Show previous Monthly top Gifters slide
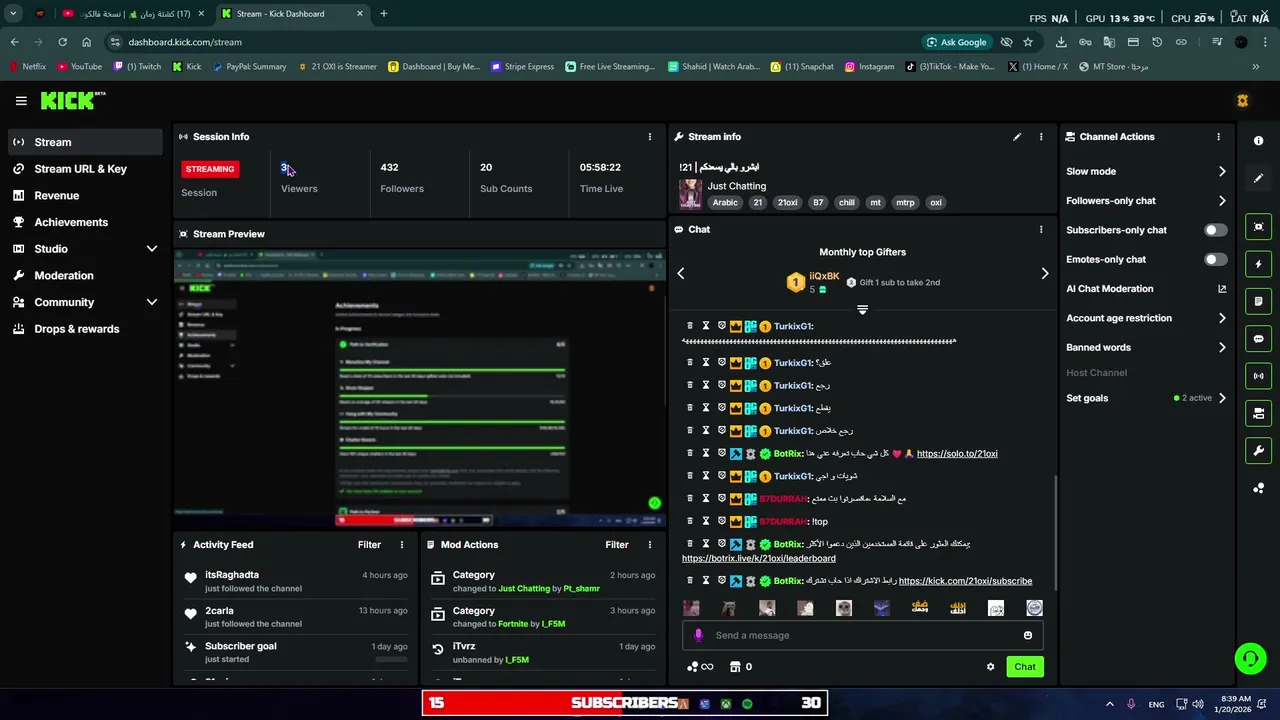Screen dimensions: 1280x720 [x=681, y=273]
